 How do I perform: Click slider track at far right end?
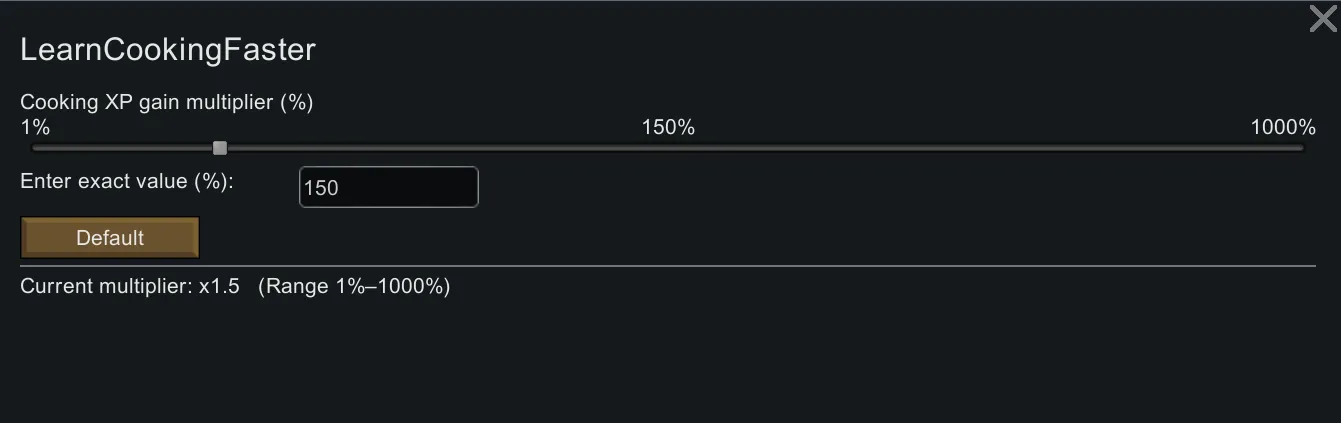tap(1298, 148)
